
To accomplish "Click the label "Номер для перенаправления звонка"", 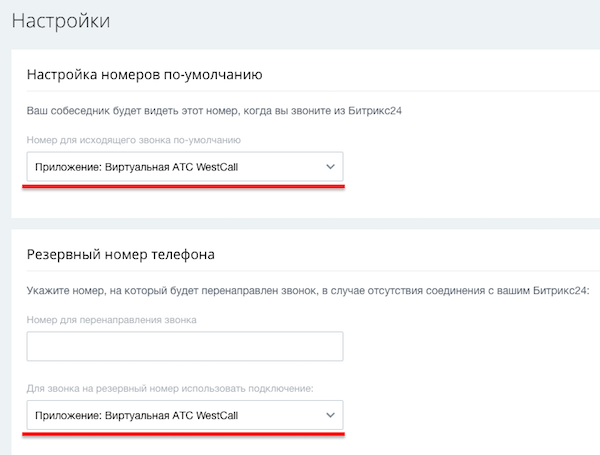I will coord(111,320).
